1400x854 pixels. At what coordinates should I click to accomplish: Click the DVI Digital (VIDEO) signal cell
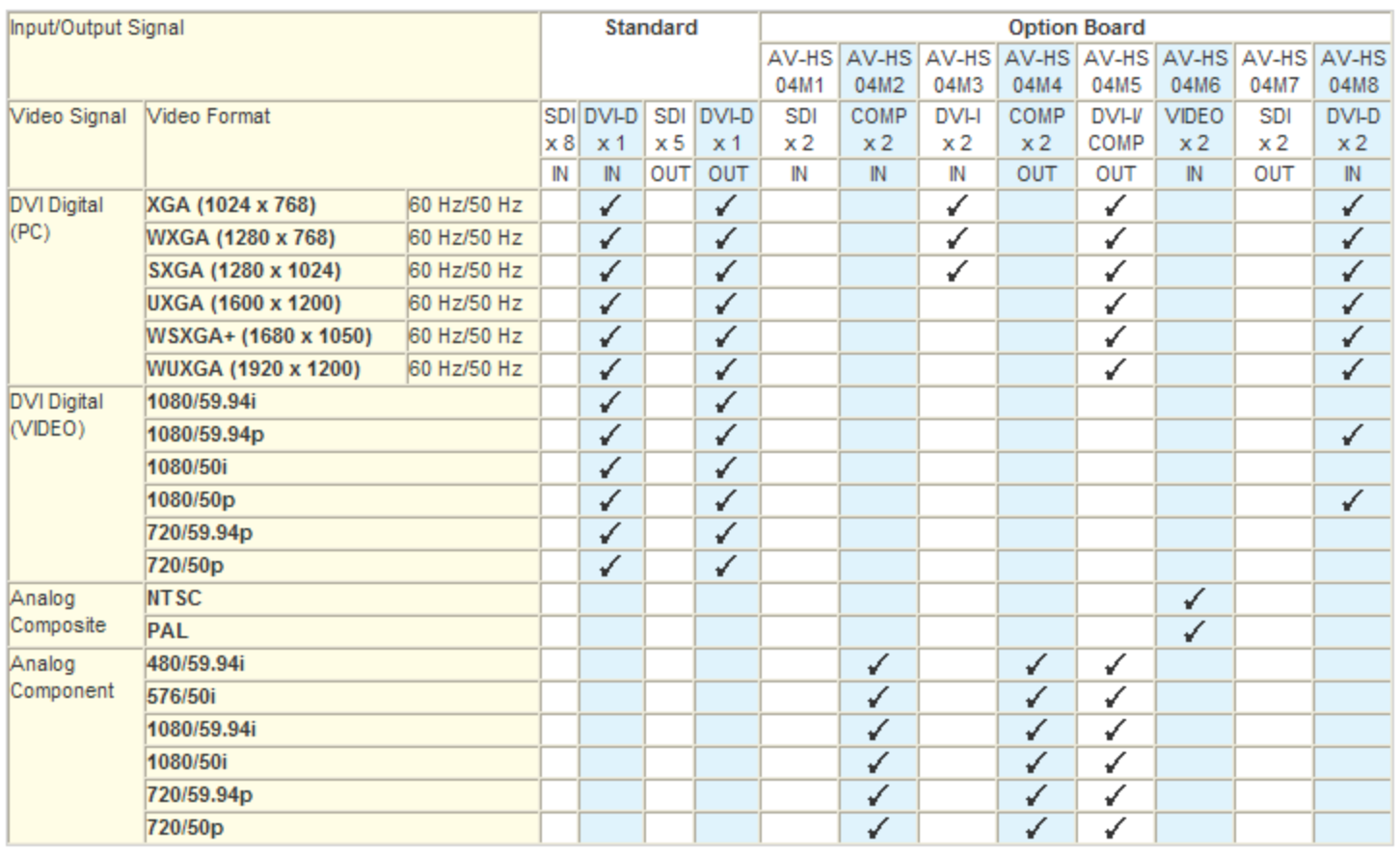click(76, 484)
